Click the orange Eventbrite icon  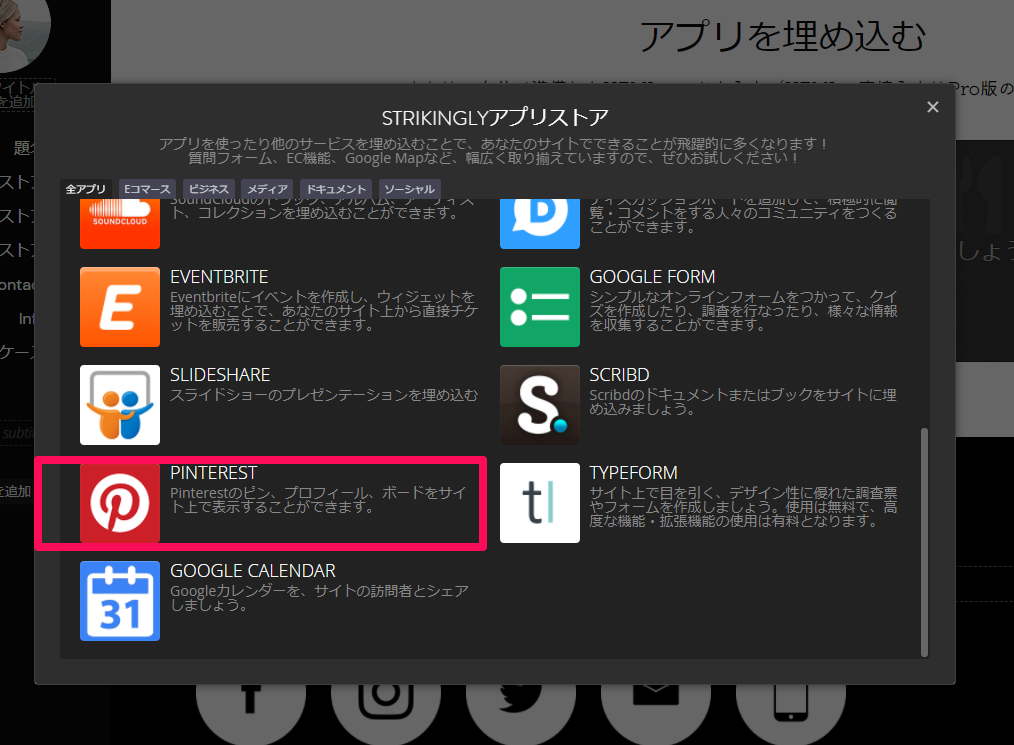coord(120,307)
